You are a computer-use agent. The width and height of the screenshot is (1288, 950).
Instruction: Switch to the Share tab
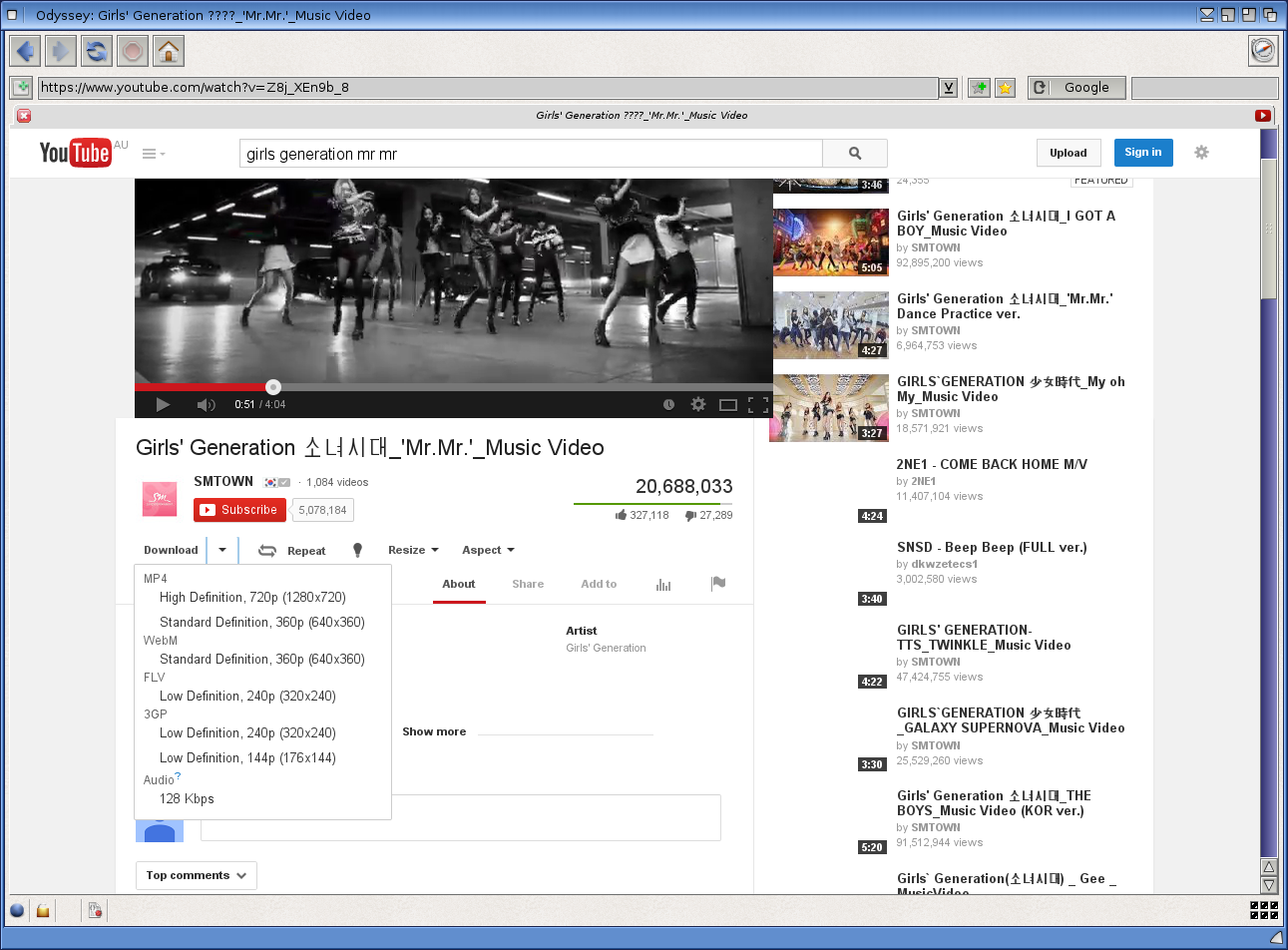pyautogui.click(x=528, y=584)
